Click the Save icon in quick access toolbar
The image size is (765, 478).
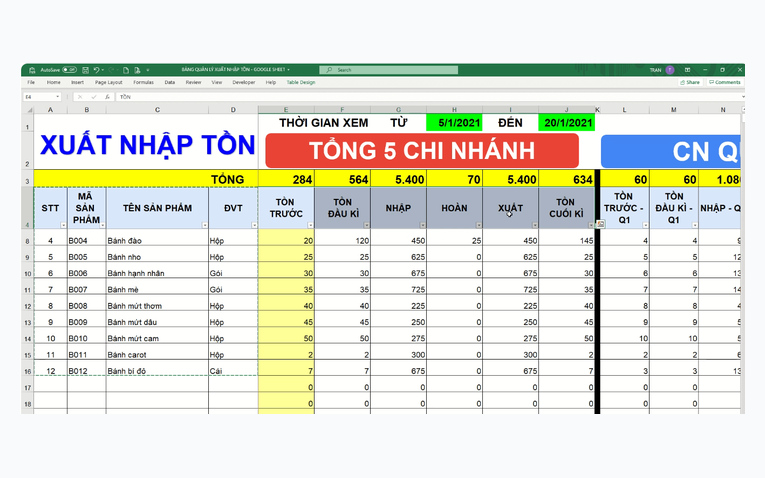coord(85,70)
